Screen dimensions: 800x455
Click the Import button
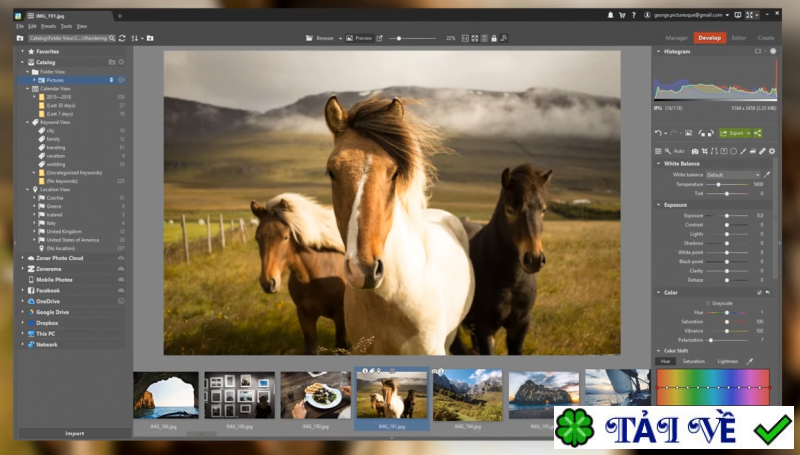tap(75, 433)
